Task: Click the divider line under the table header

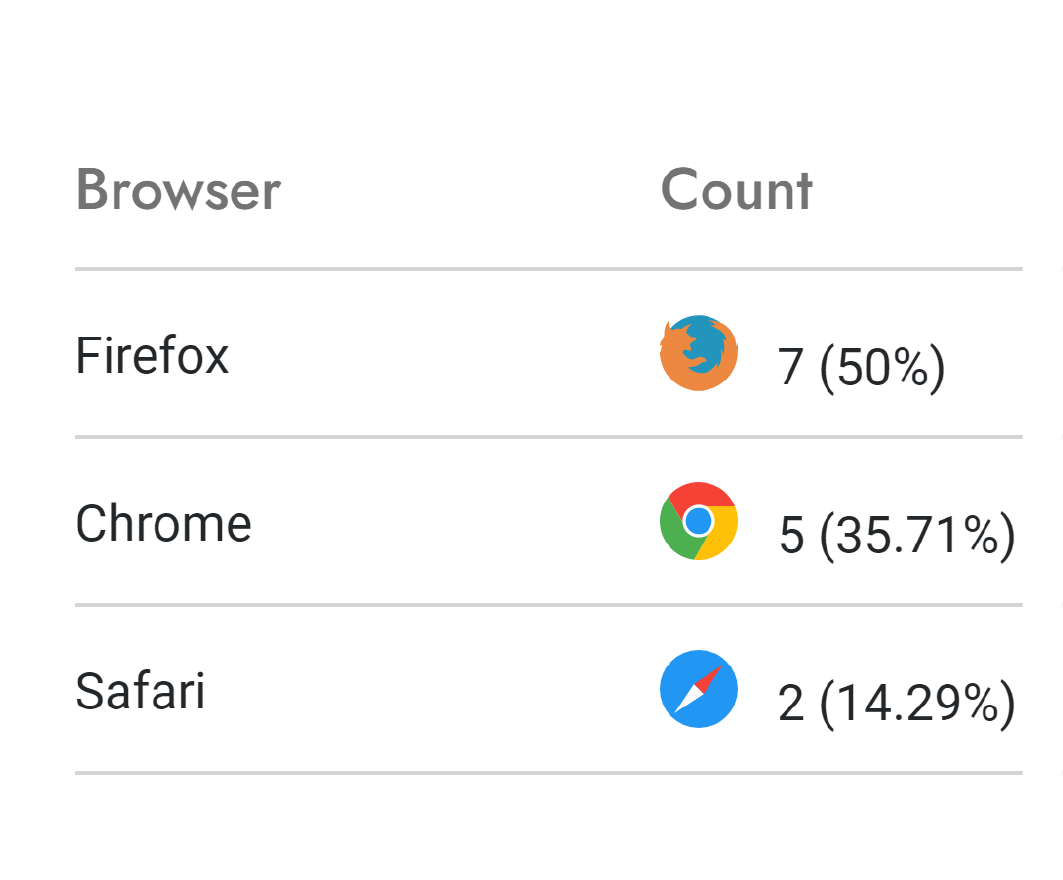Action: pos(548,269)
